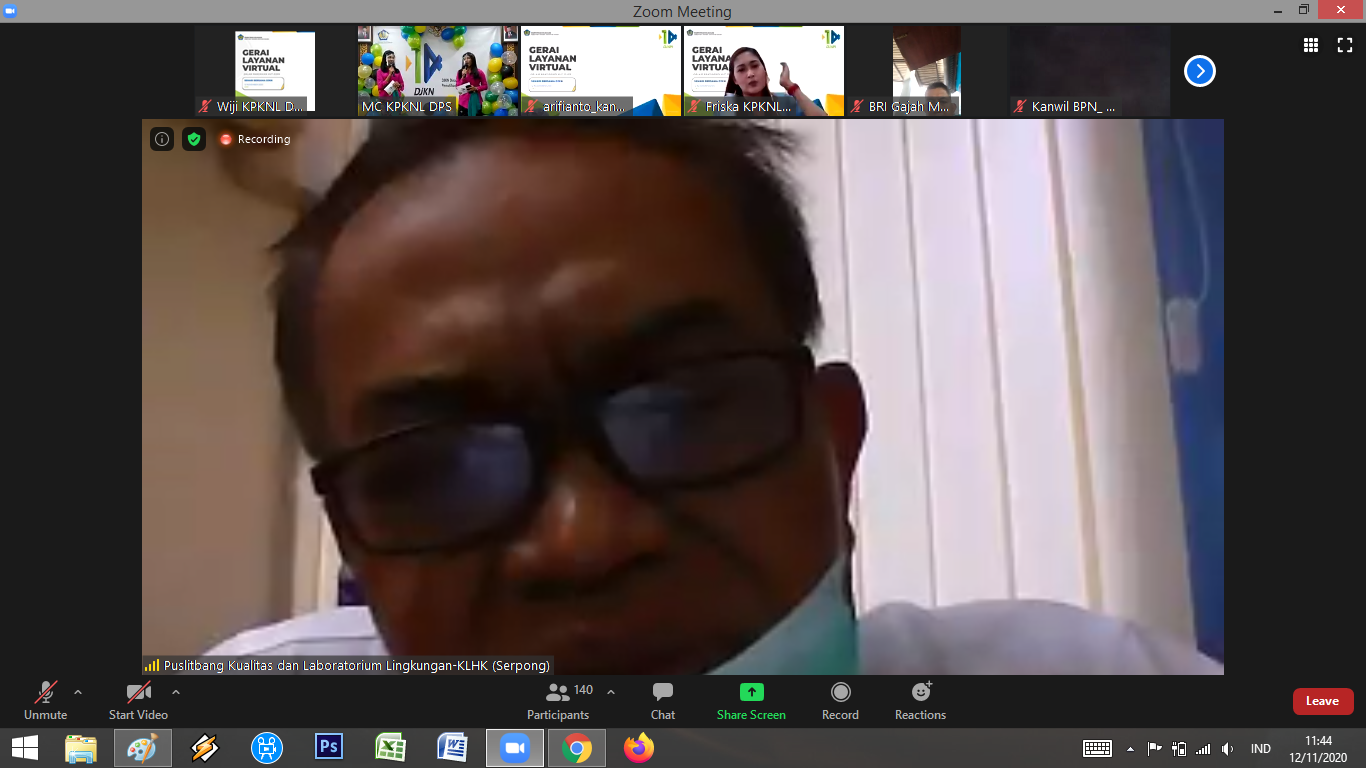Open the Reactions menu
Viewport: 1366px width, 768px height.
point(920,700)
